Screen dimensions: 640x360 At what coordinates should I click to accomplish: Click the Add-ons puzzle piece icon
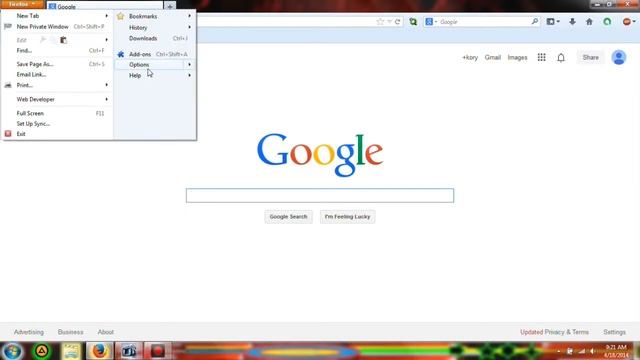(x=120, y=54)
